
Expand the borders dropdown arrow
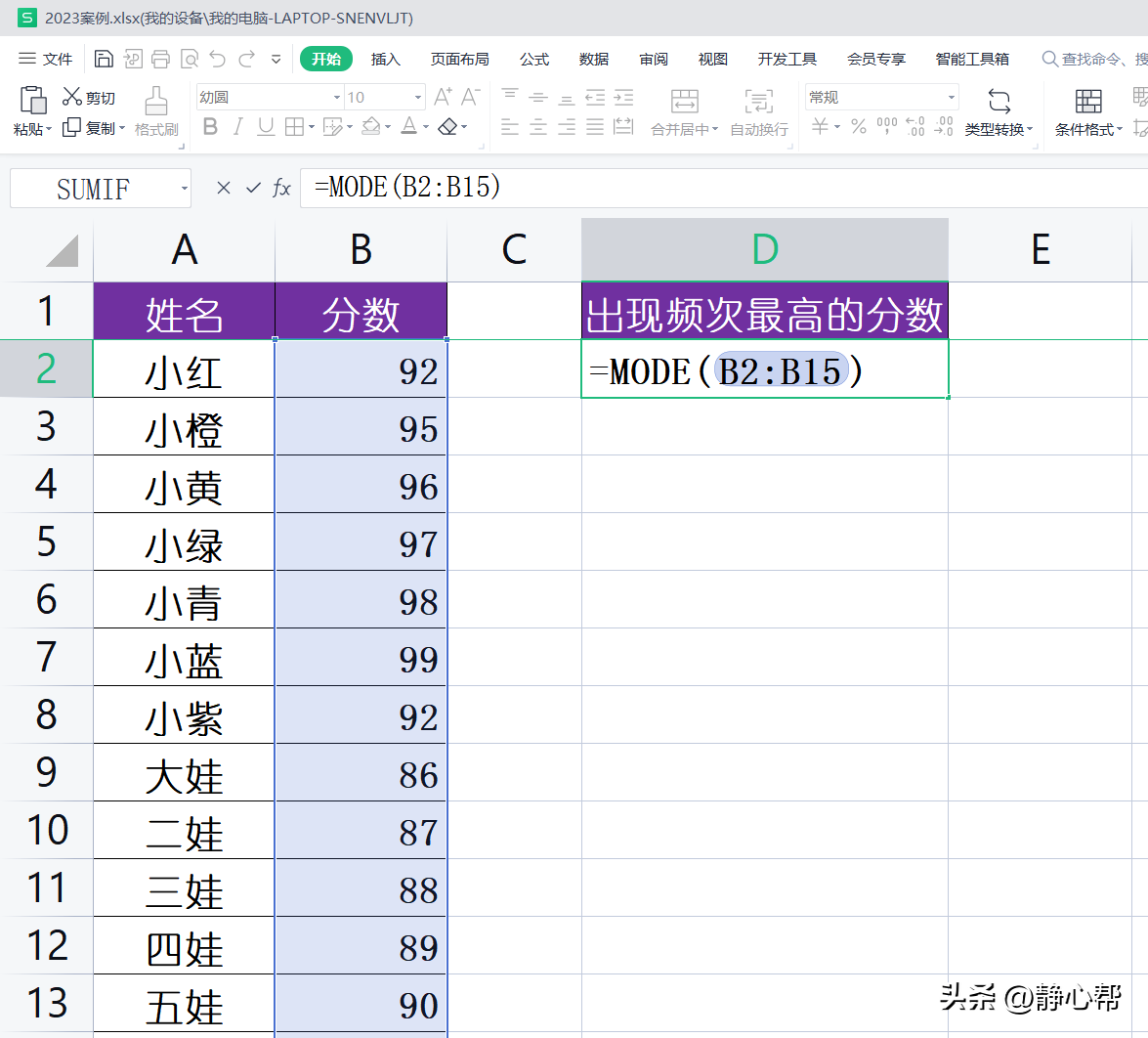(x=312, y=127)
